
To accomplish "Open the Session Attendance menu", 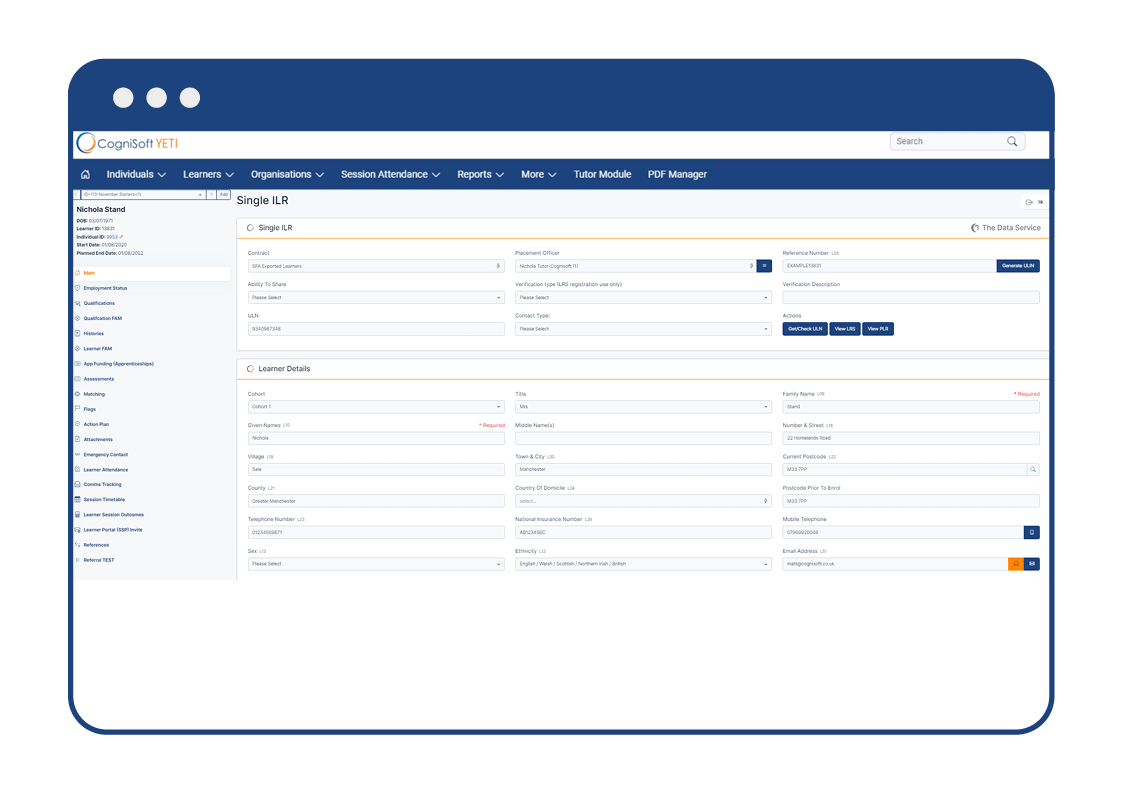I will coord(390,175).
